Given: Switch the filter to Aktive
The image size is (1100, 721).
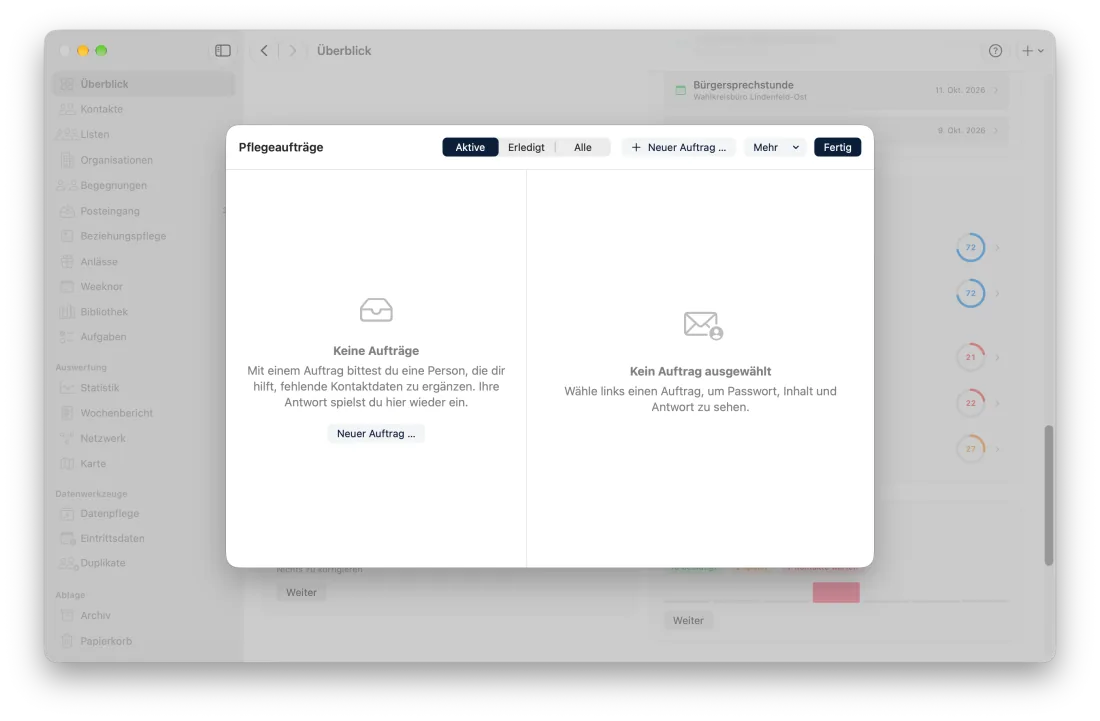Looking at the screenshot, I should click(470, 147).
